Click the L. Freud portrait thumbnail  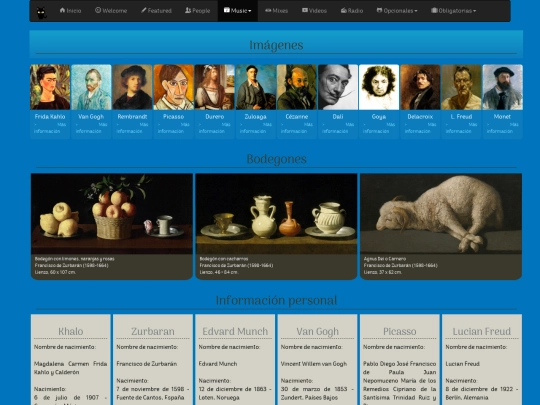461,87
